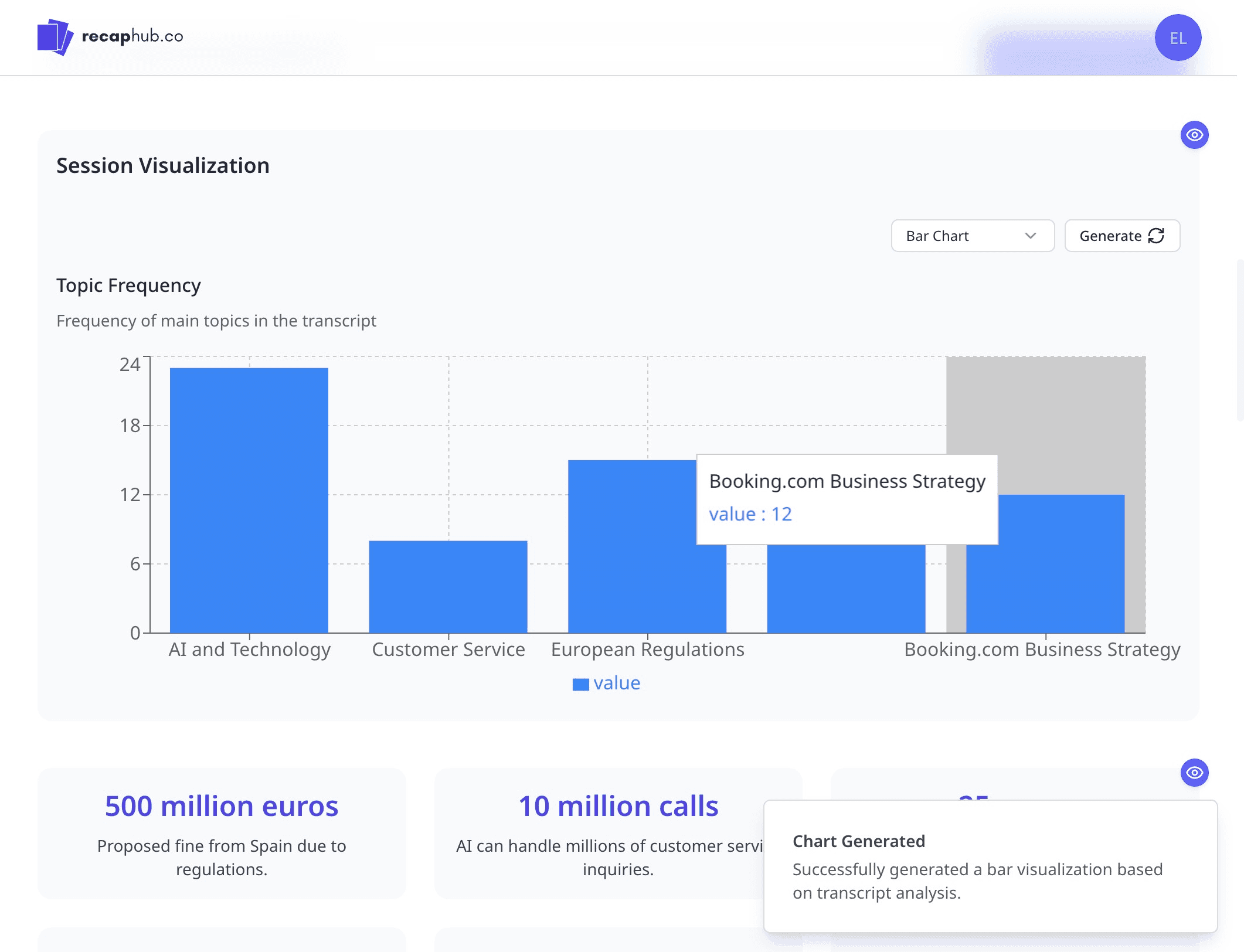Click the AI and Technology bar
Viewport: 1244px width, 952px height.
coord(249,500)
